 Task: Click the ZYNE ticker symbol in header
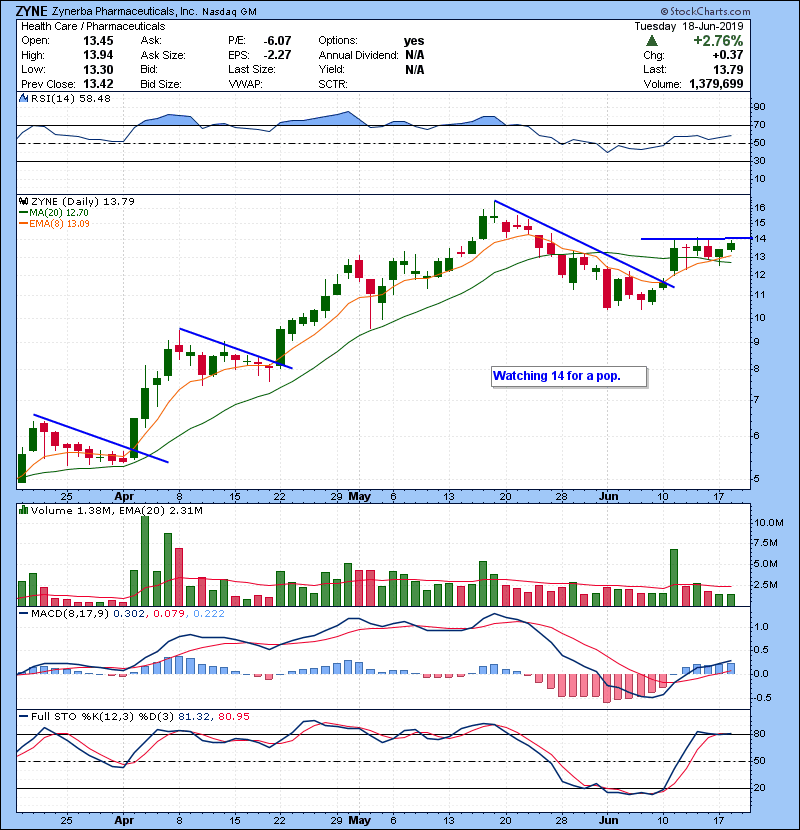tap(32, 11)
